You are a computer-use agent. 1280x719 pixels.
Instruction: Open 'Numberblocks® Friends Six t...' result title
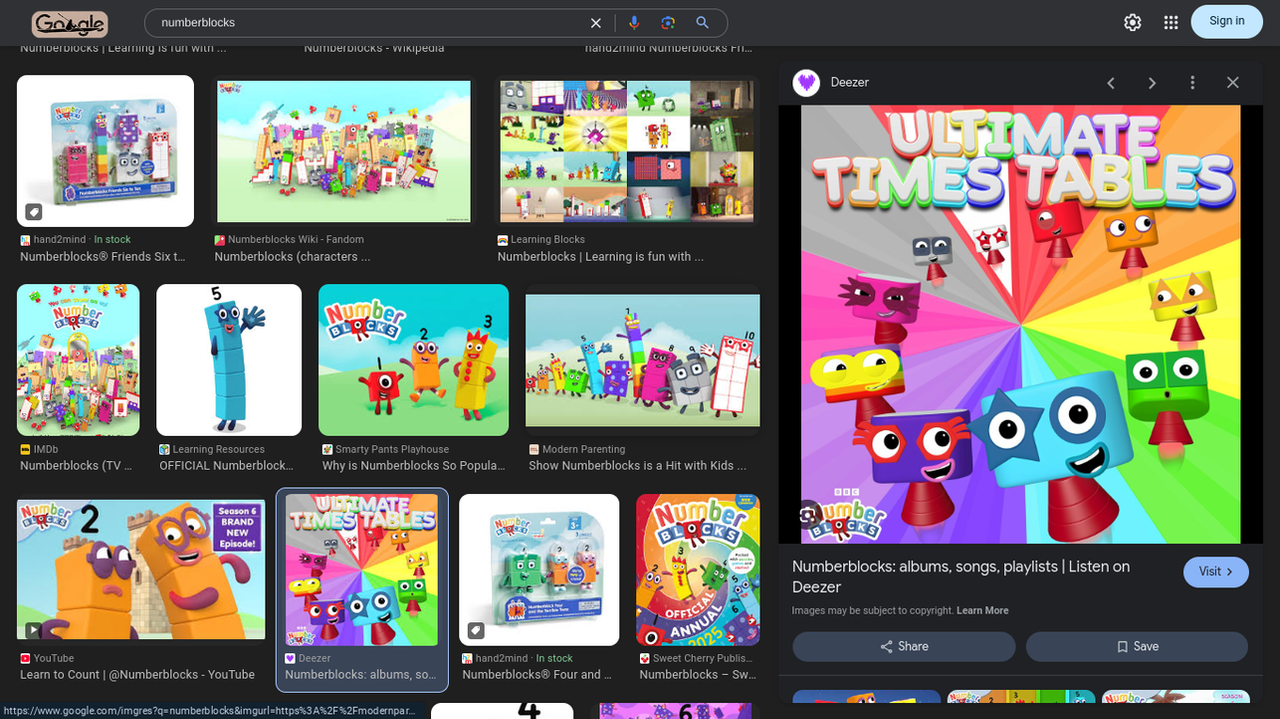click(x=103, y=257)
